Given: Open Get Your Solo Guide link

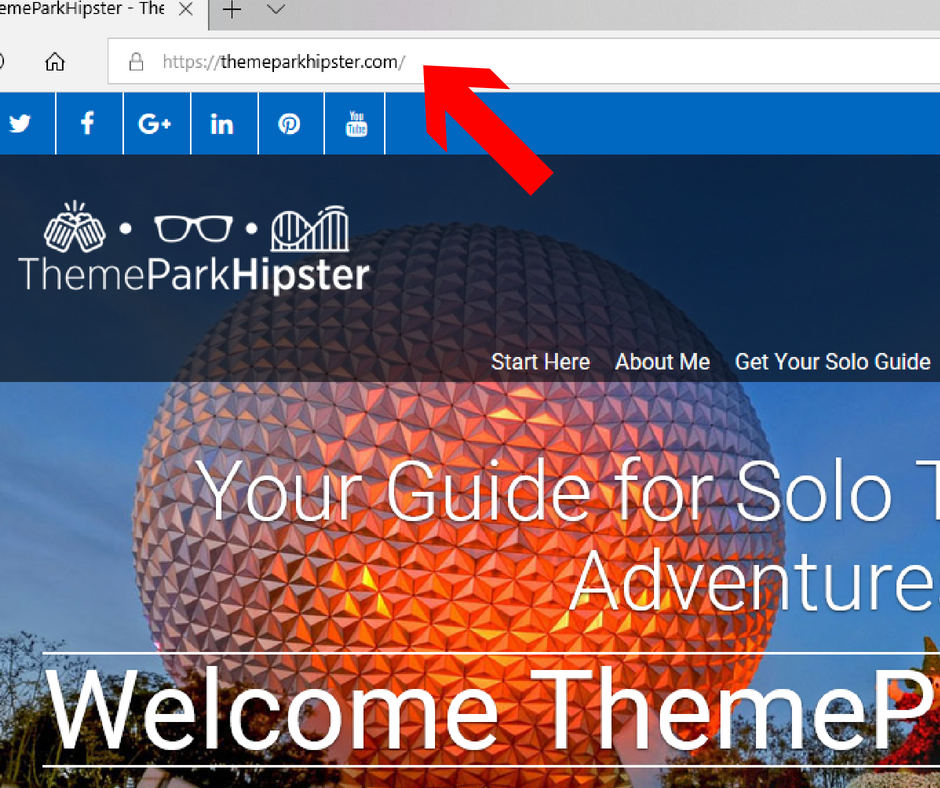Looking at the screenshot, I should point(833,362).
